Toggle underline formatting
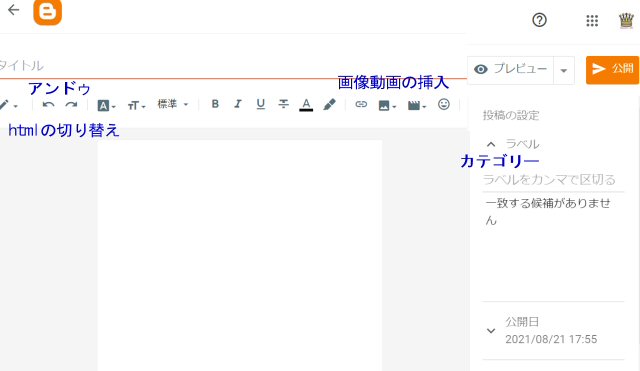 [260, 104]
